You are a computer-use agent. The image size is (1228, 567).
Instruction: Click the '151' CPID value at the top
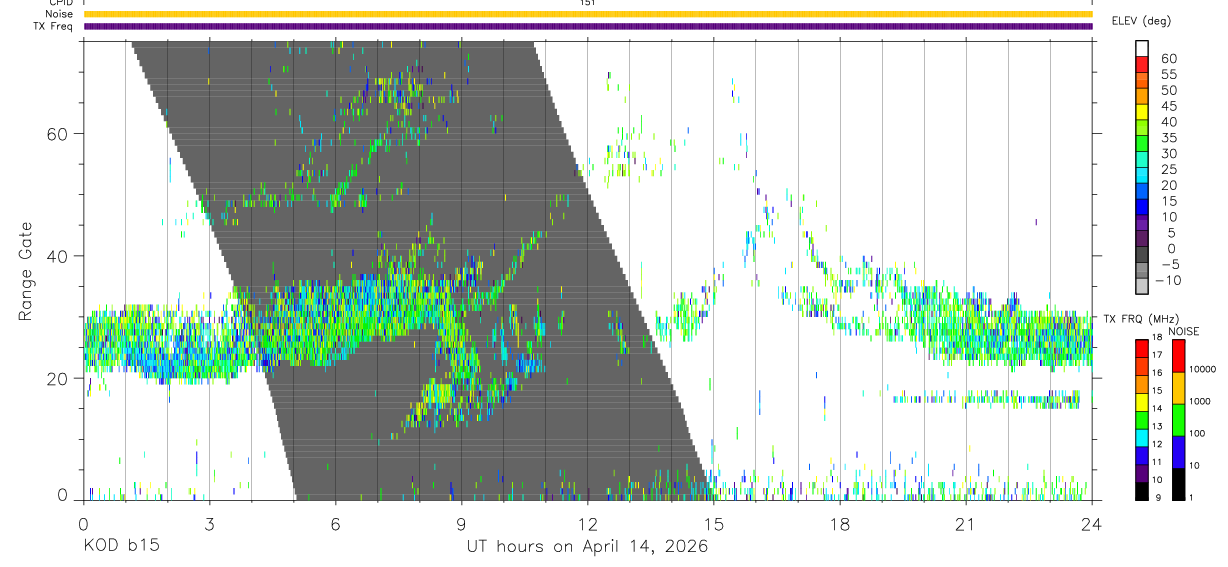coord(587,3)
